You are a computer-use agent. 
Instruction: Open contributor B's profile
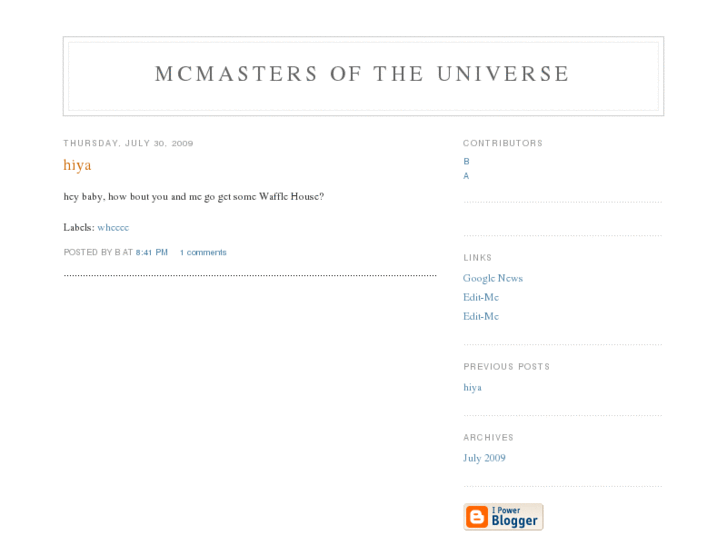(466, 161)
